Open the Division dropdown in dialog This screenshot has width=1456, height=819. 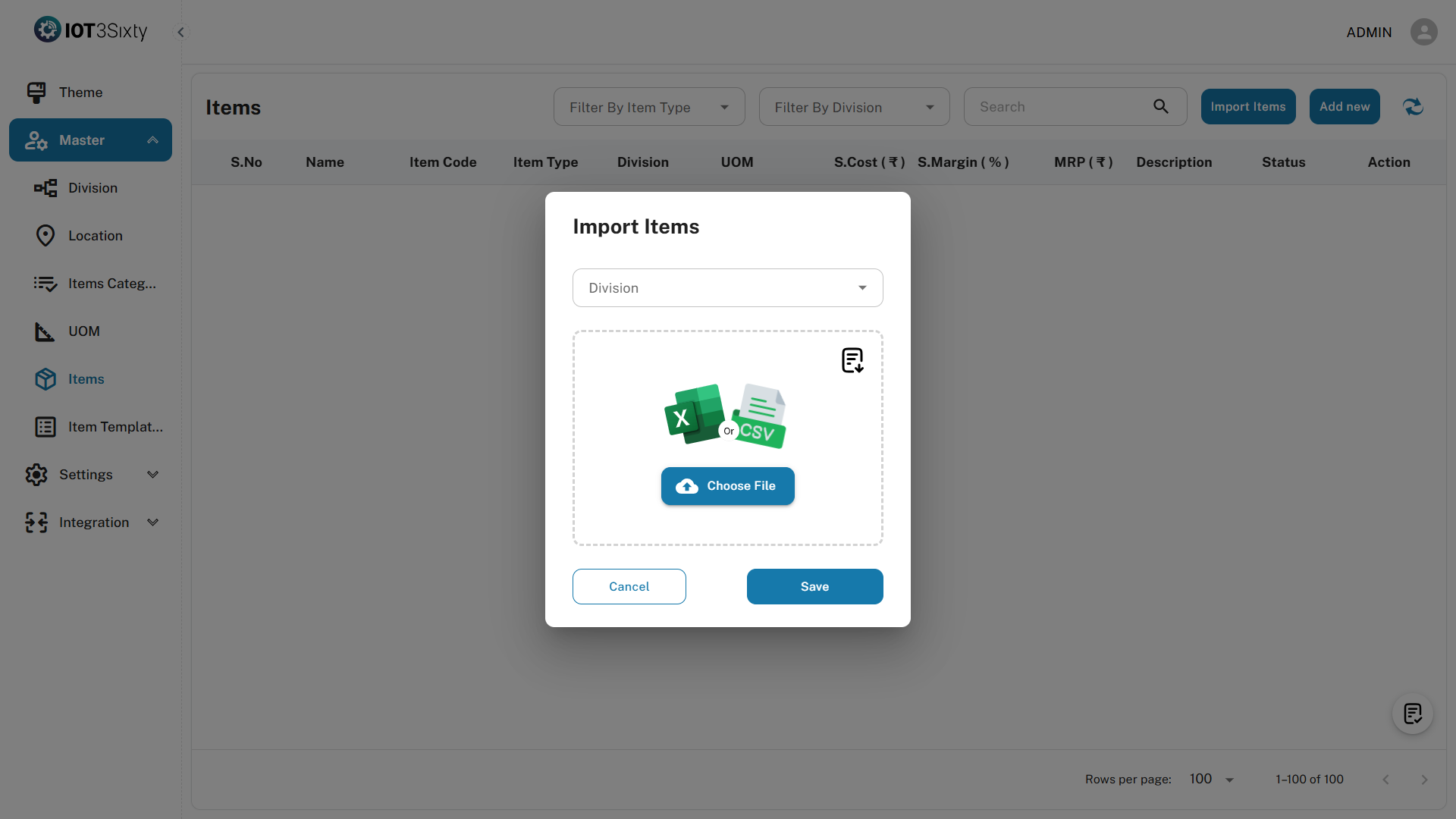[727, 288]
